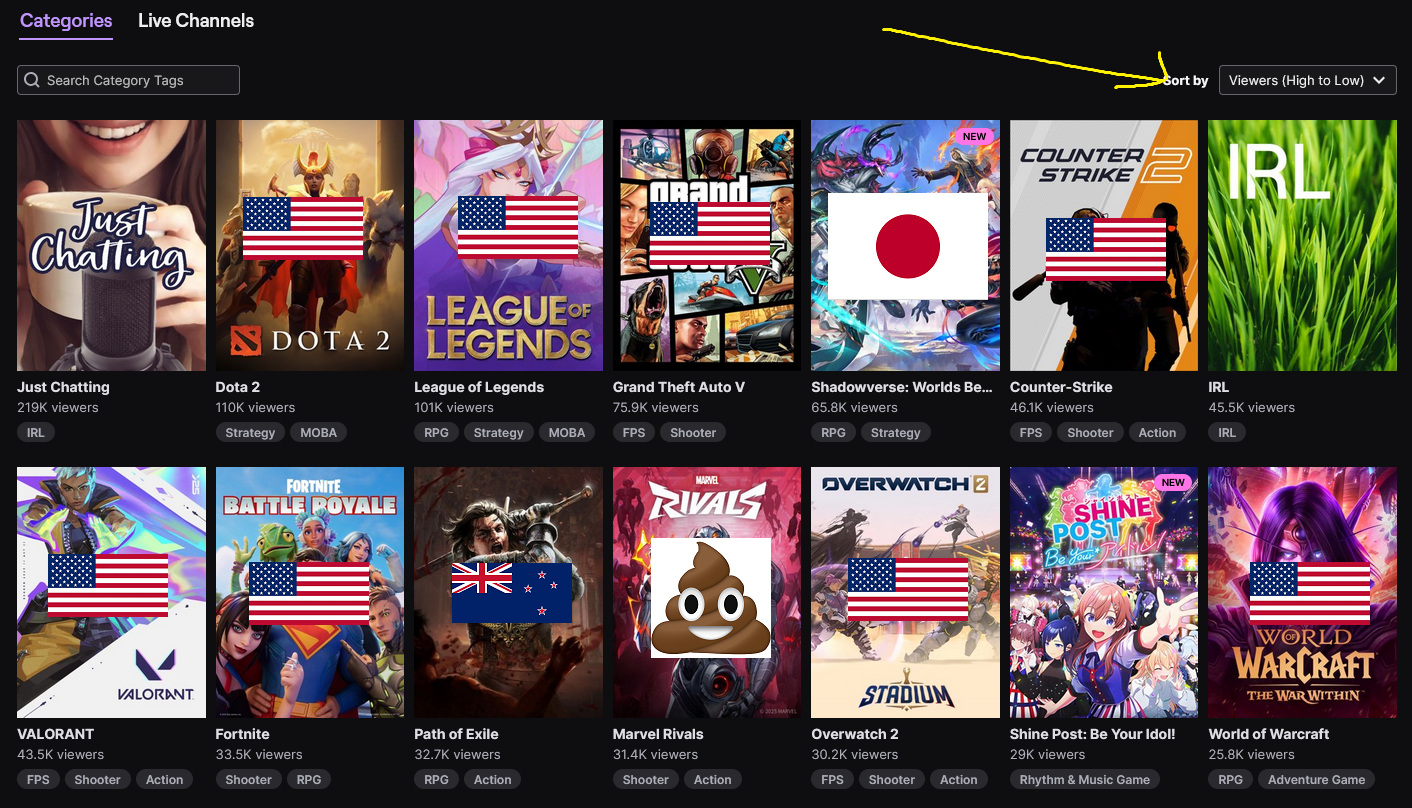Open the Shine Post cover art

(x=1104, y=592)
